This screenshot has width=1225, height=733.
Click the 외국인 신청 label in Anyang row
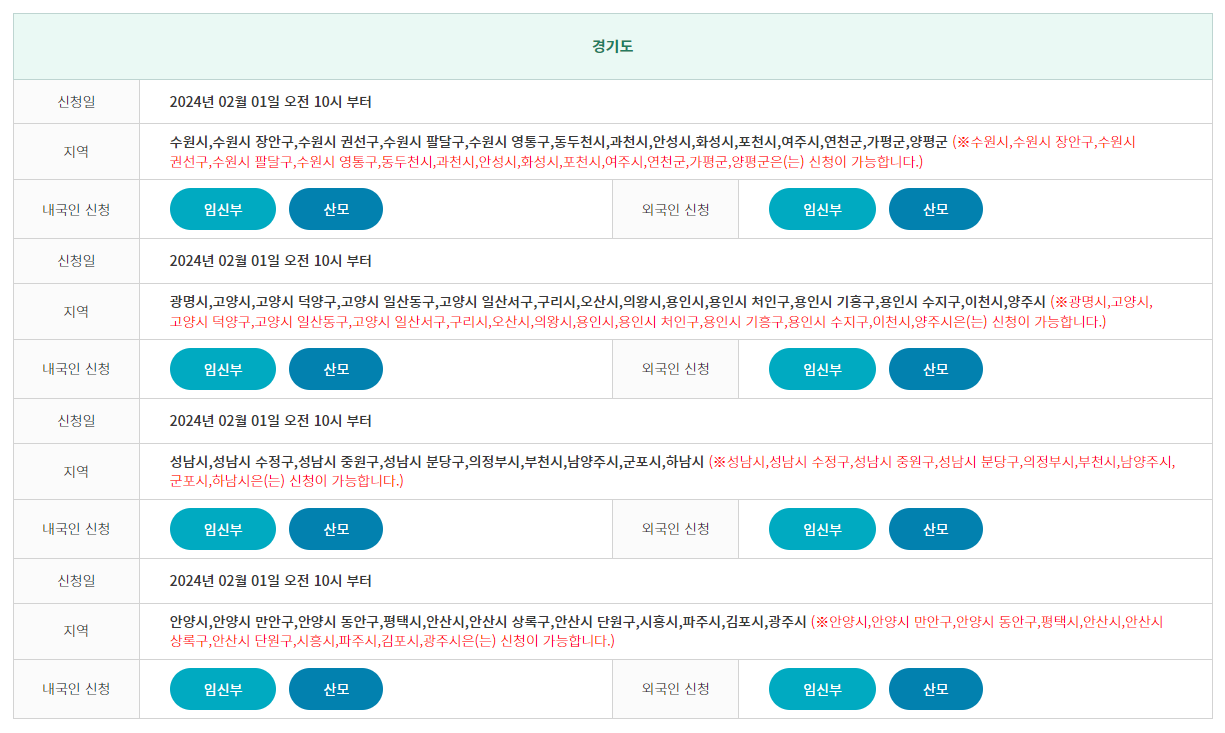point(674,688)
